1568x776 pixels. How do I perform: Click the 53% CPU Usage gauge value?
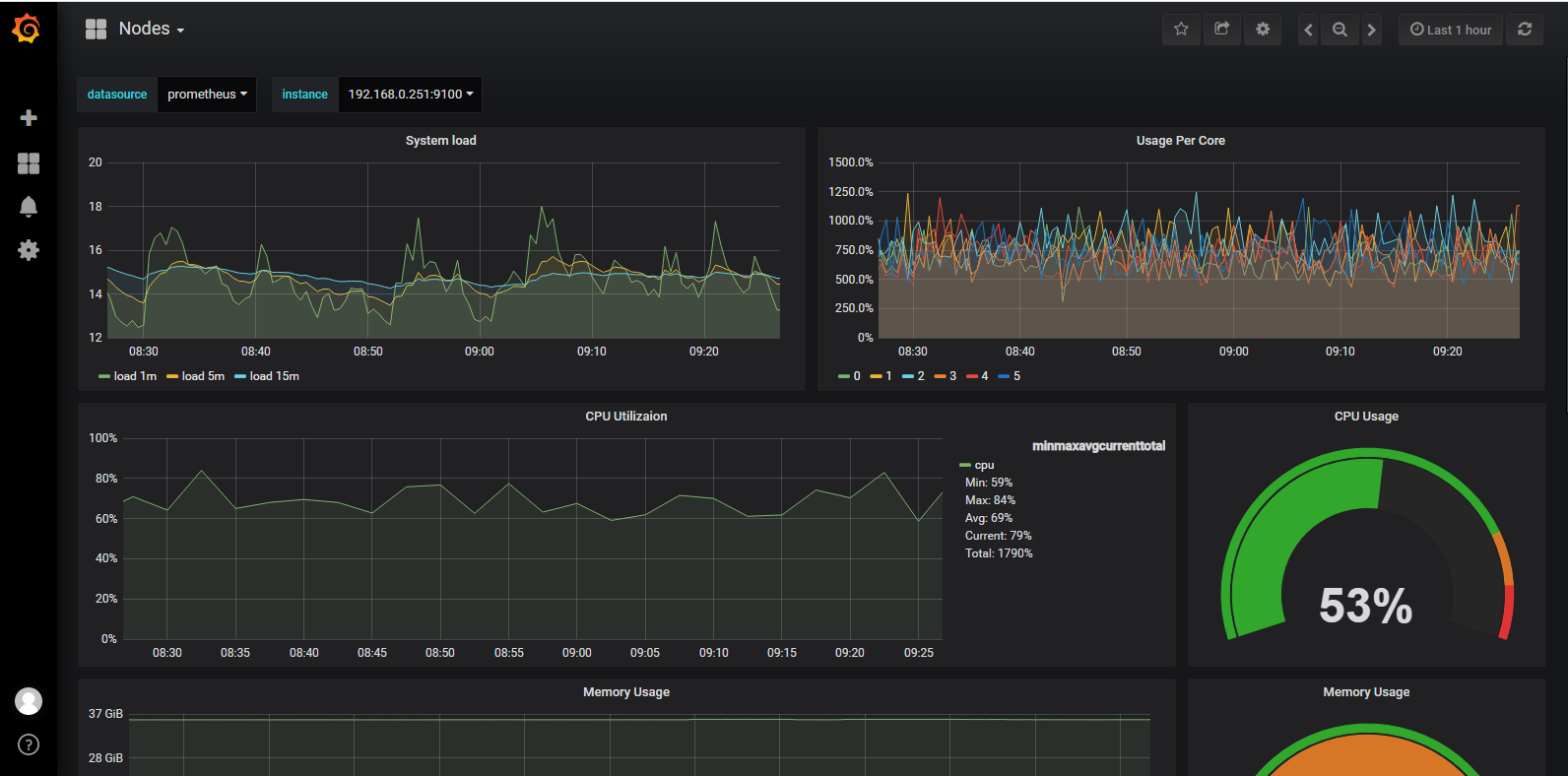pyautogui.click(x=1366, y=606)
